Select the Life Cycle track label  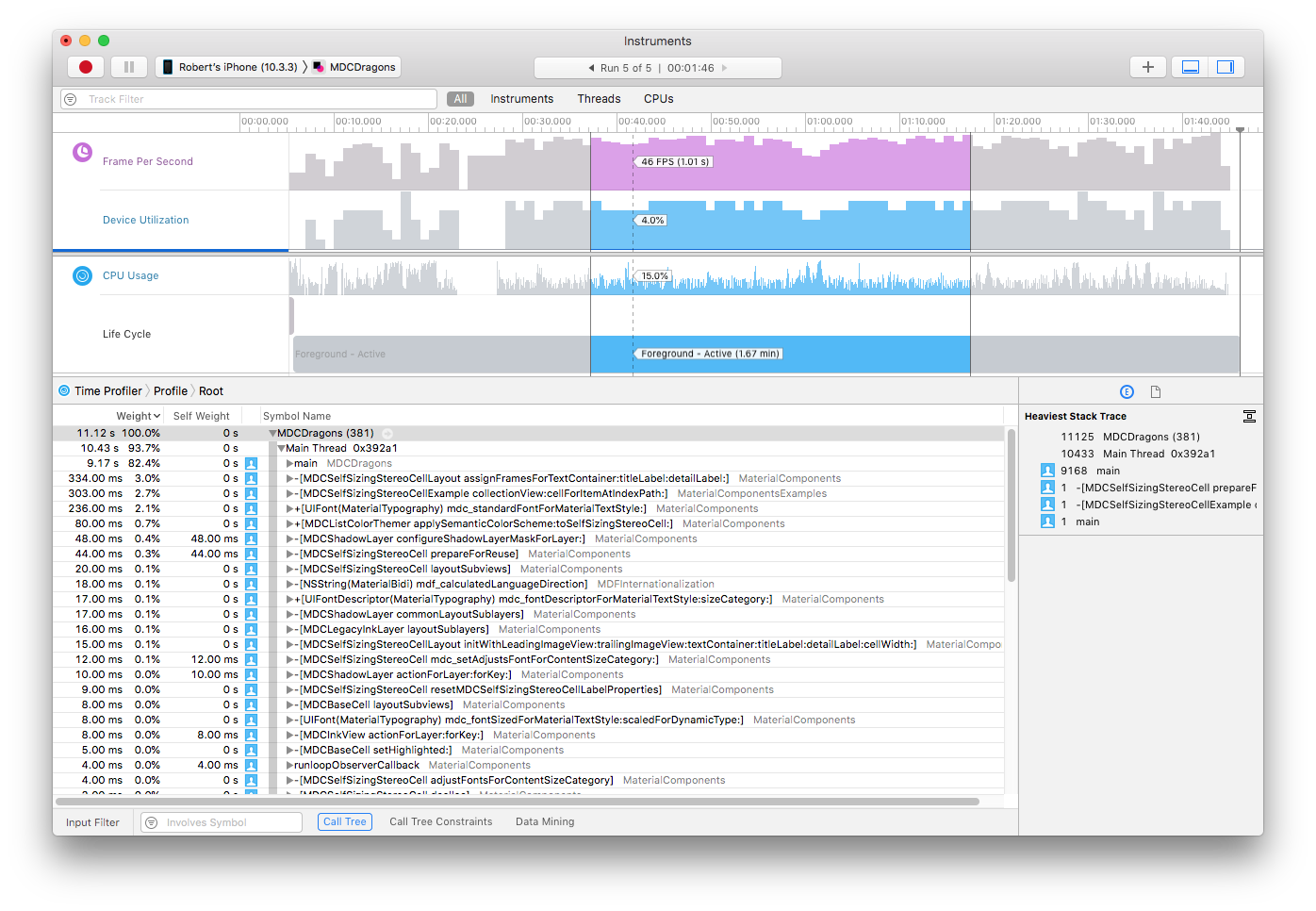coord(126,334)
